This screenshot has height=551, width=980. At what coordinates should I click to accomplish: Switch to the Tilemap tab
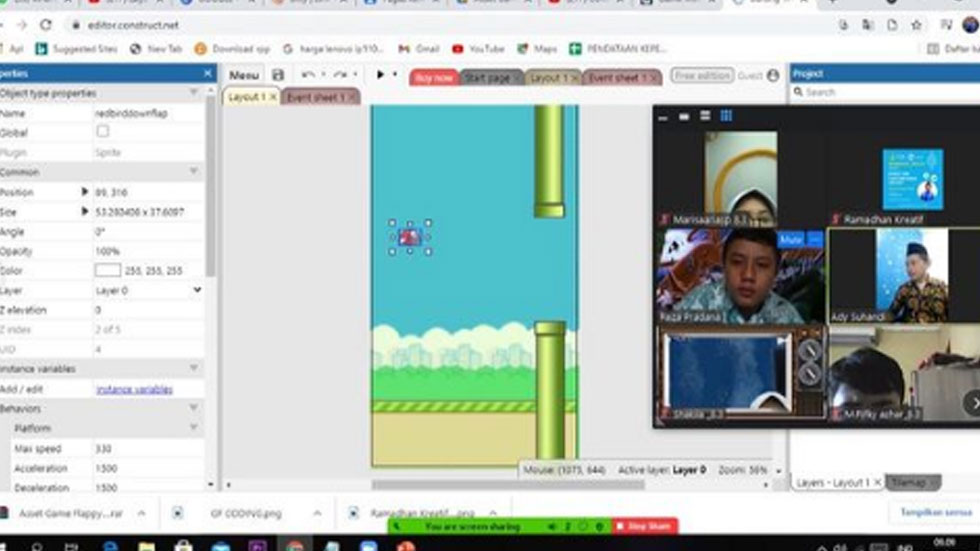(x=912, y=482)
